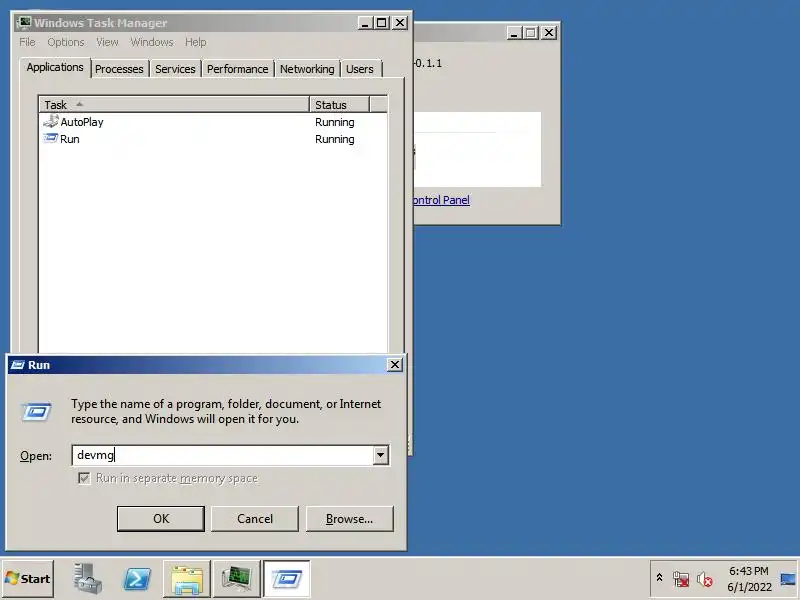Open the Options menu in Task Manager

(x=66, y=42)
